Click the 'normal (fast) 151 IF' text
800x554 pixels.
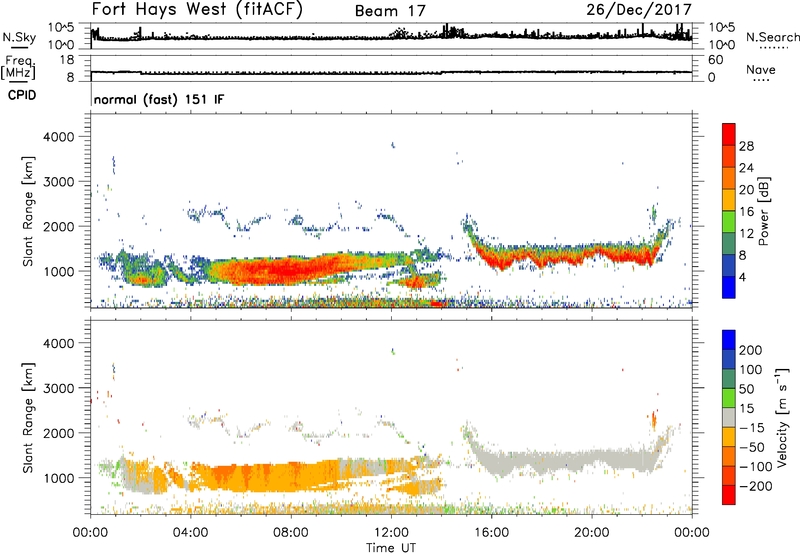[x=159, y=100]
